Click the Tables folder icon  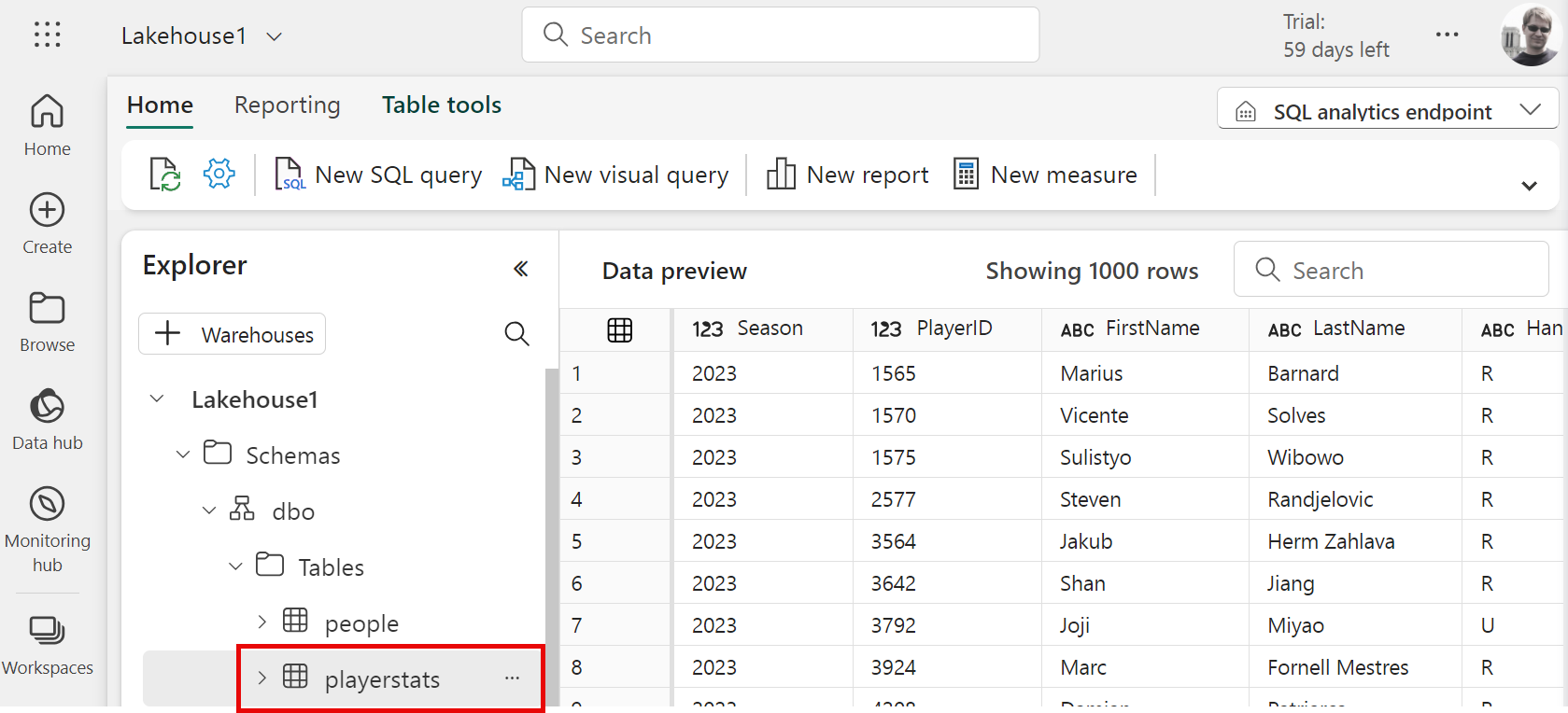270,565
